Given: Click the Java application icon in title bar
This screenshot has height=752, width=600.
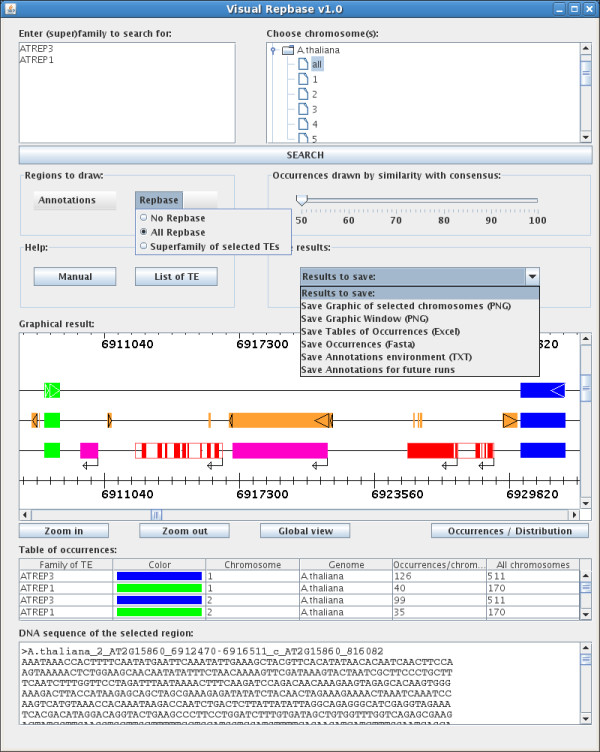Looking at the screenshot, I should (11, 9).
